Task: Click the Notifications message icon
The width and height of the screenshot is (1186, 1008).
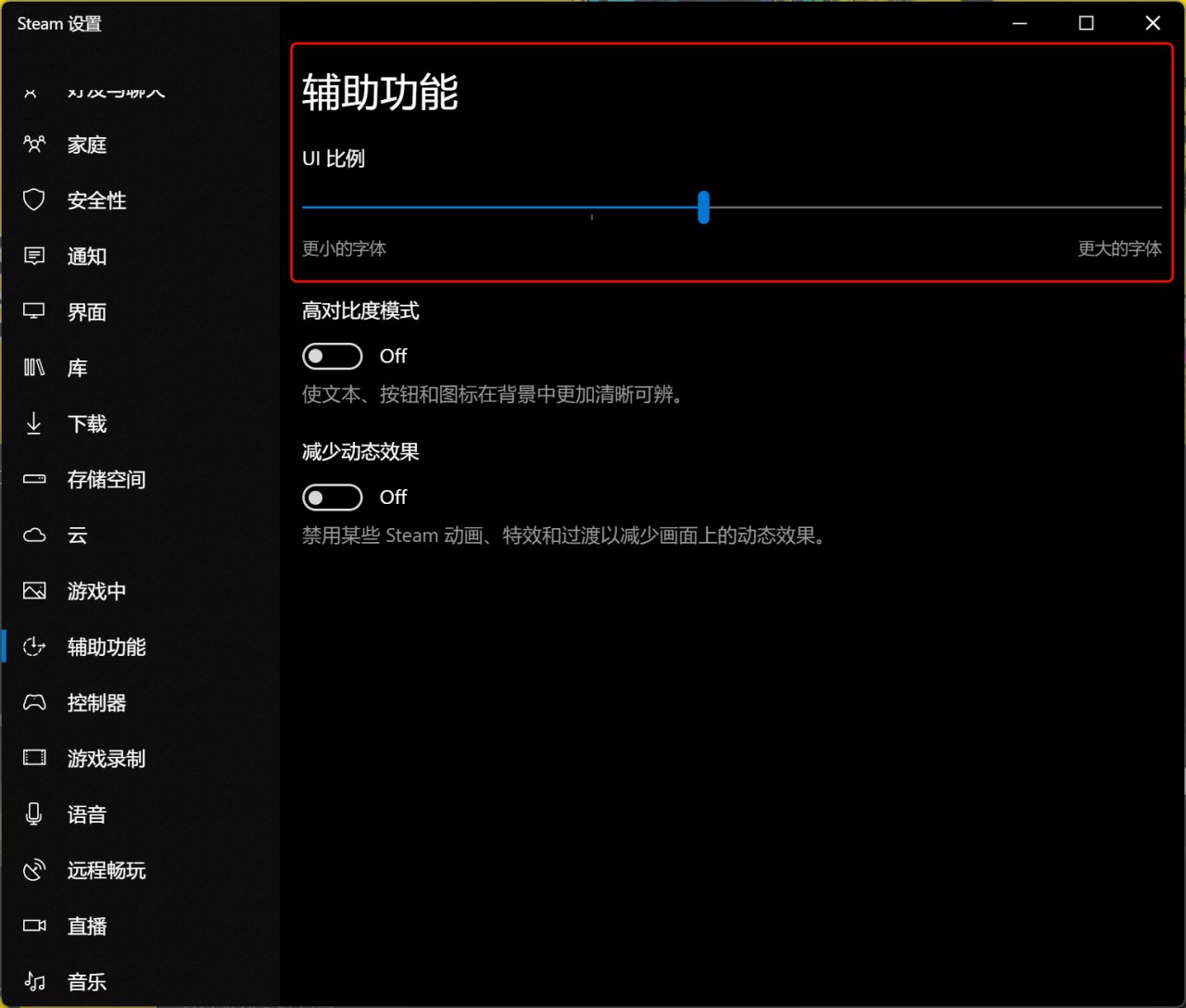Action: 34,256
